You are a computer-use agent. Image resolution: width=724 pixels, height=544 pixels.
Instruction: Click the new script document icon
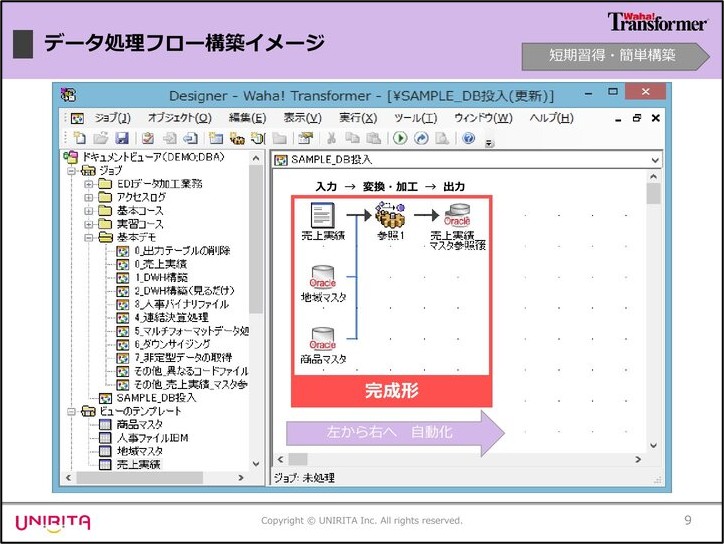pyautogui.click(x=258, y=138)
